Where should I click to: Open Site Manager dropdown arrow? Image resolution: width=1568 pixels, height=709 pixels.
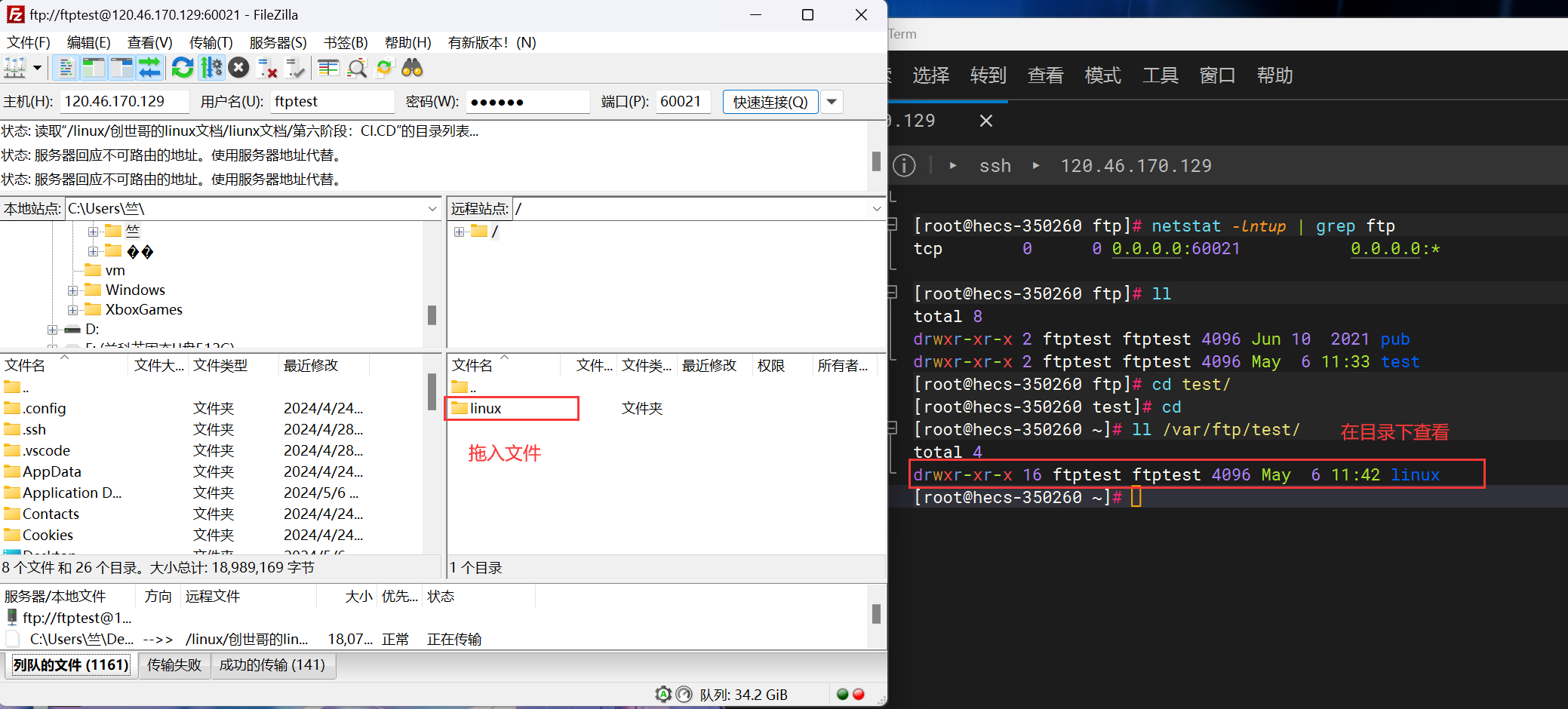pyautogui.click(x=37, y=68)
